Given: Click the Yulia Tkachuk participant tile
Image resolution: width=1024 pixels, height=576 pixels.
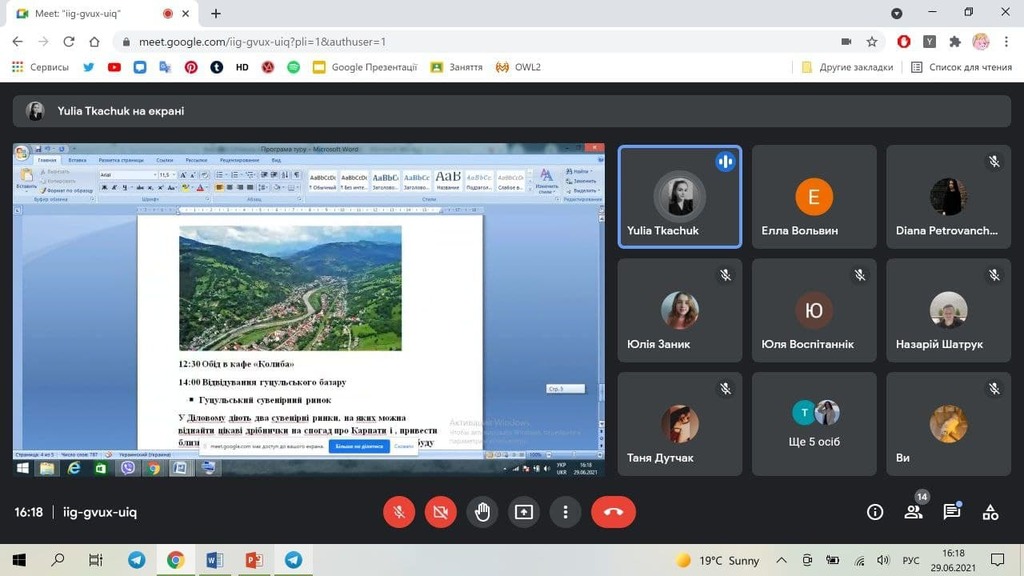Looking at the screenshot, I should point(679,197).
